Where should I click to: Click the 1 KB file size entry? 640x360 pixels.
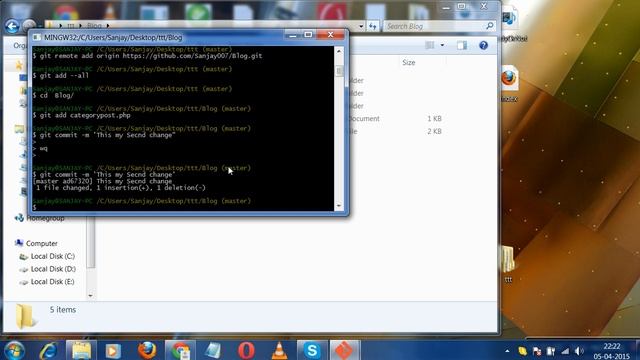coord(434,119)
